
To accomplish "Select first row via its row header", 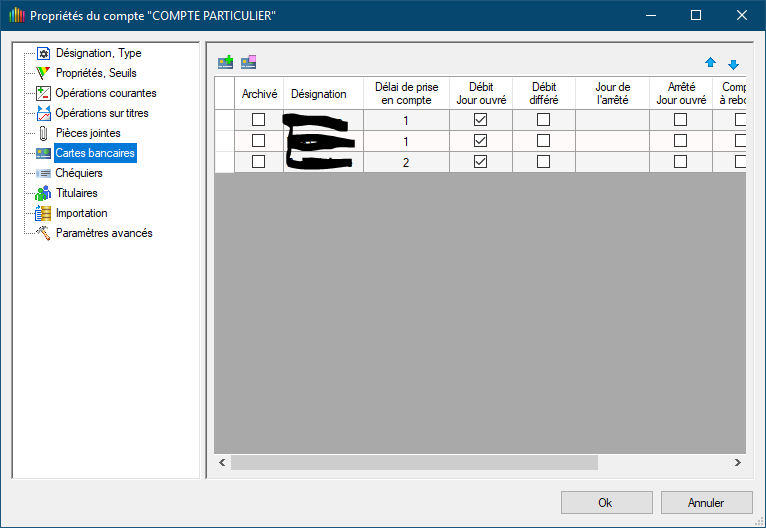I will (225, 120).
